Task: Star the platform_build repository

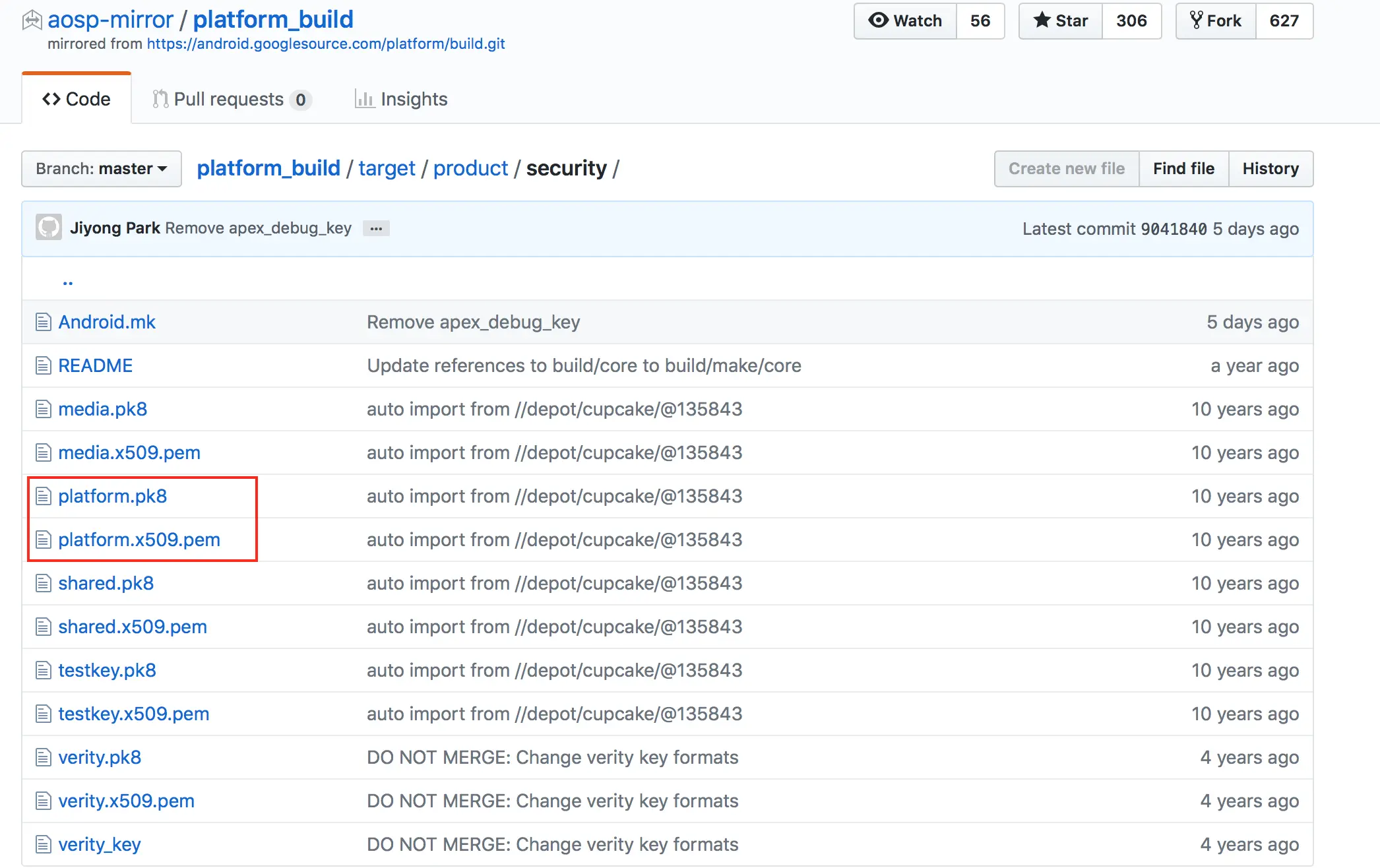Action: [x=1059, y=20]
